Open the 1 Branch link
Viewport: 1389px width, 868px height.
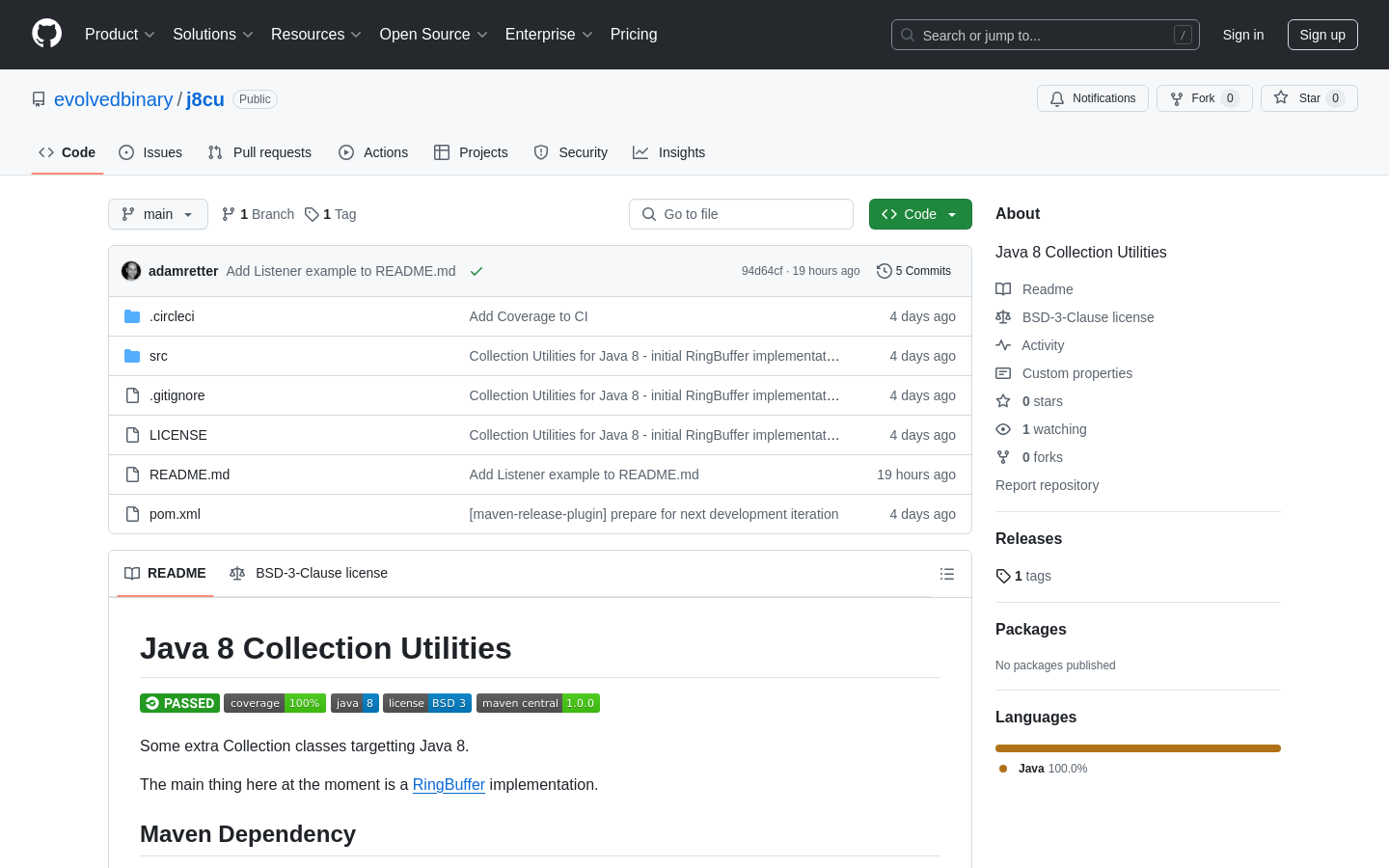(x=258, y=214)
